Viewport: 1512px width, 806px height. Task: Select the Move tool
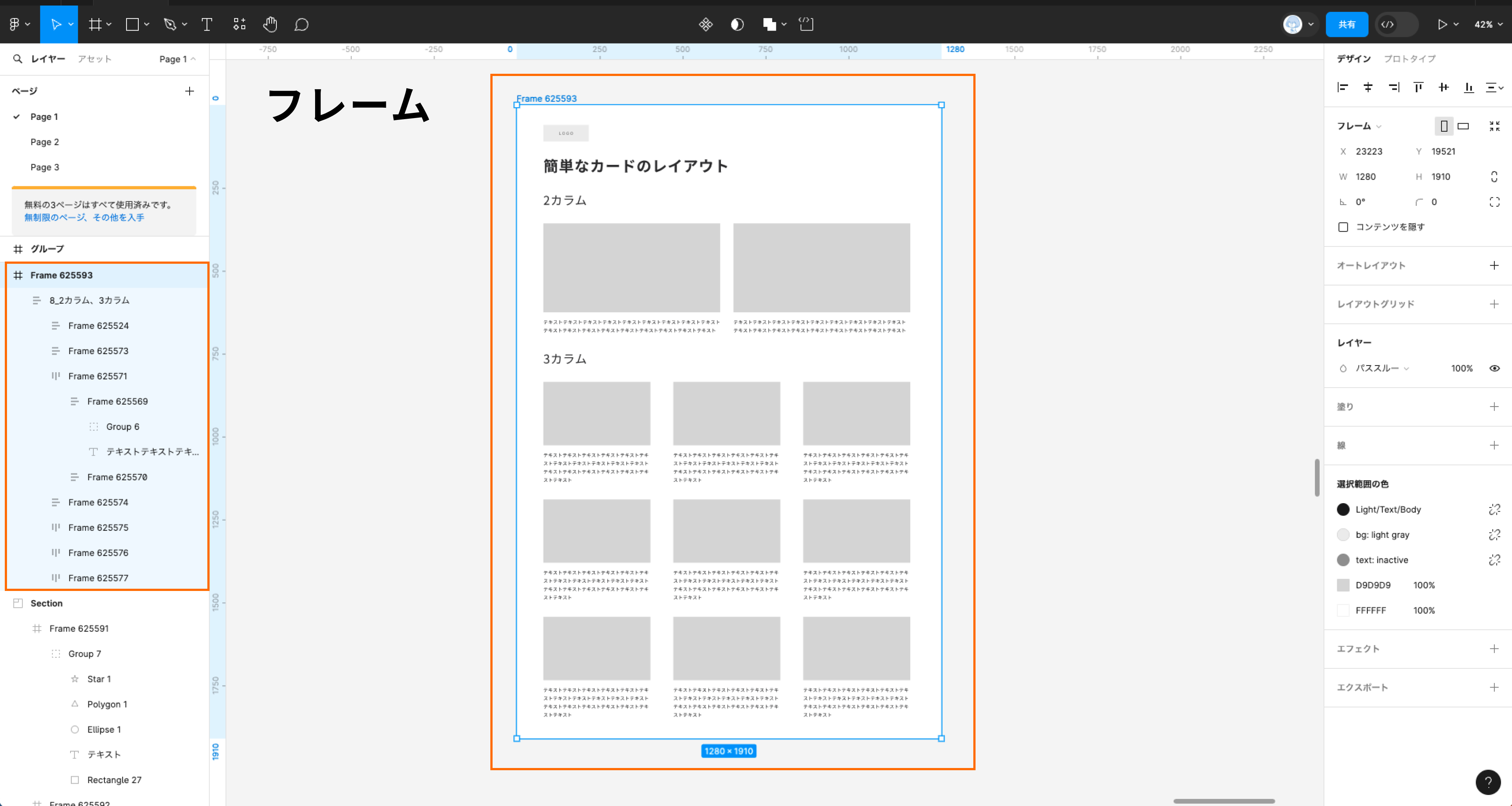pos(56,24)
